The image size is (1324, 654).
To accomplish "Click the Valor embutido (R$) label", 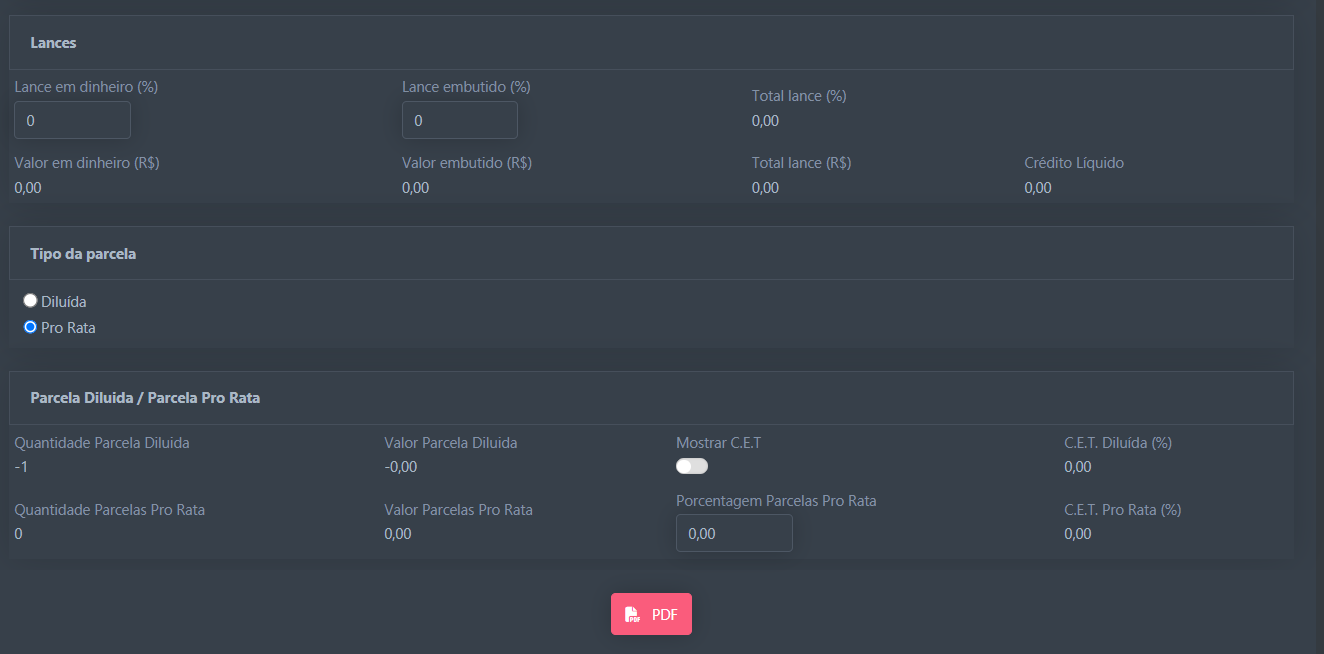I will click(467, 162).
